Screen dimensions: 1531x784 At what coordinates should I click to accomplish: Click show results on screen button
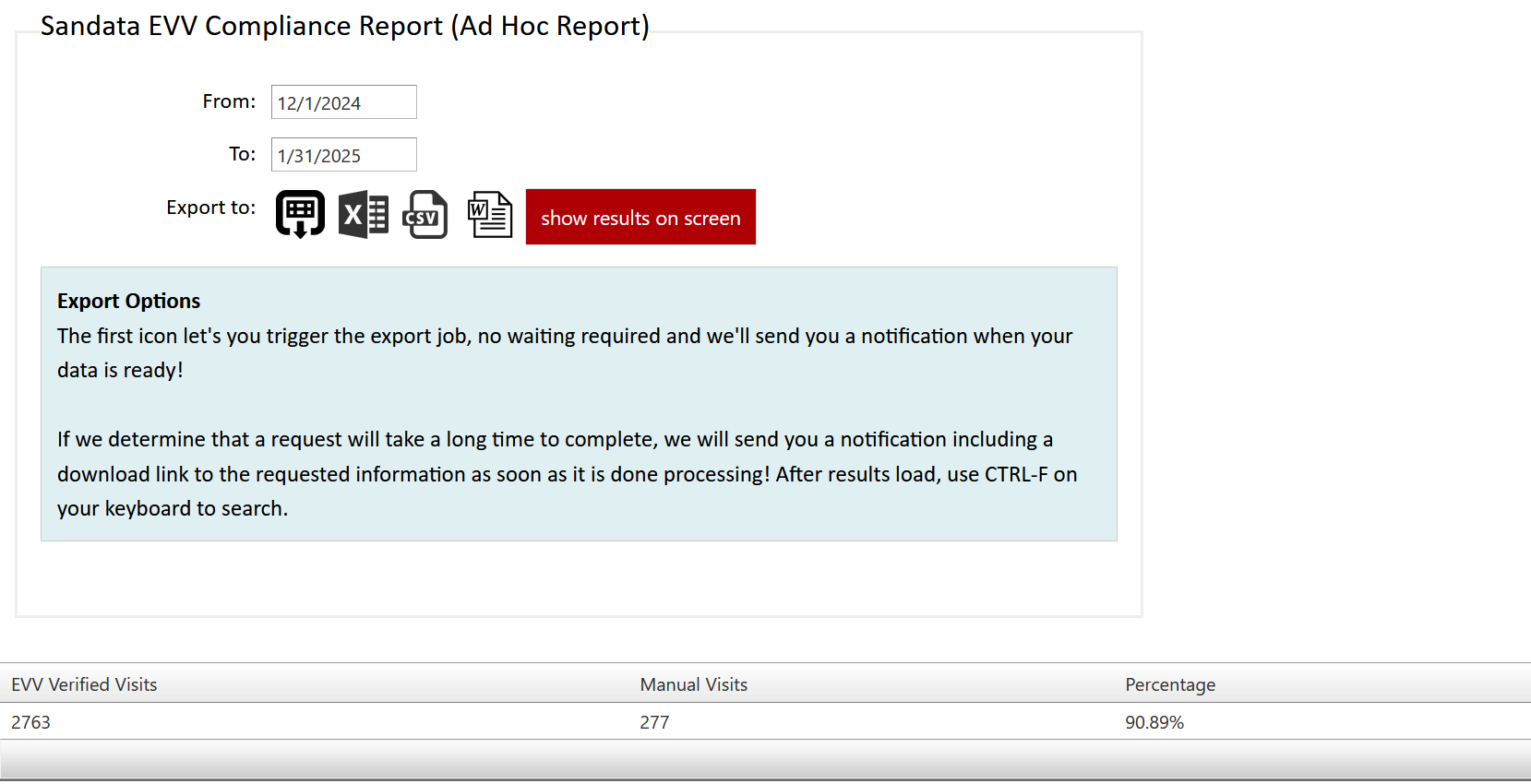click(x=640, y=217)
